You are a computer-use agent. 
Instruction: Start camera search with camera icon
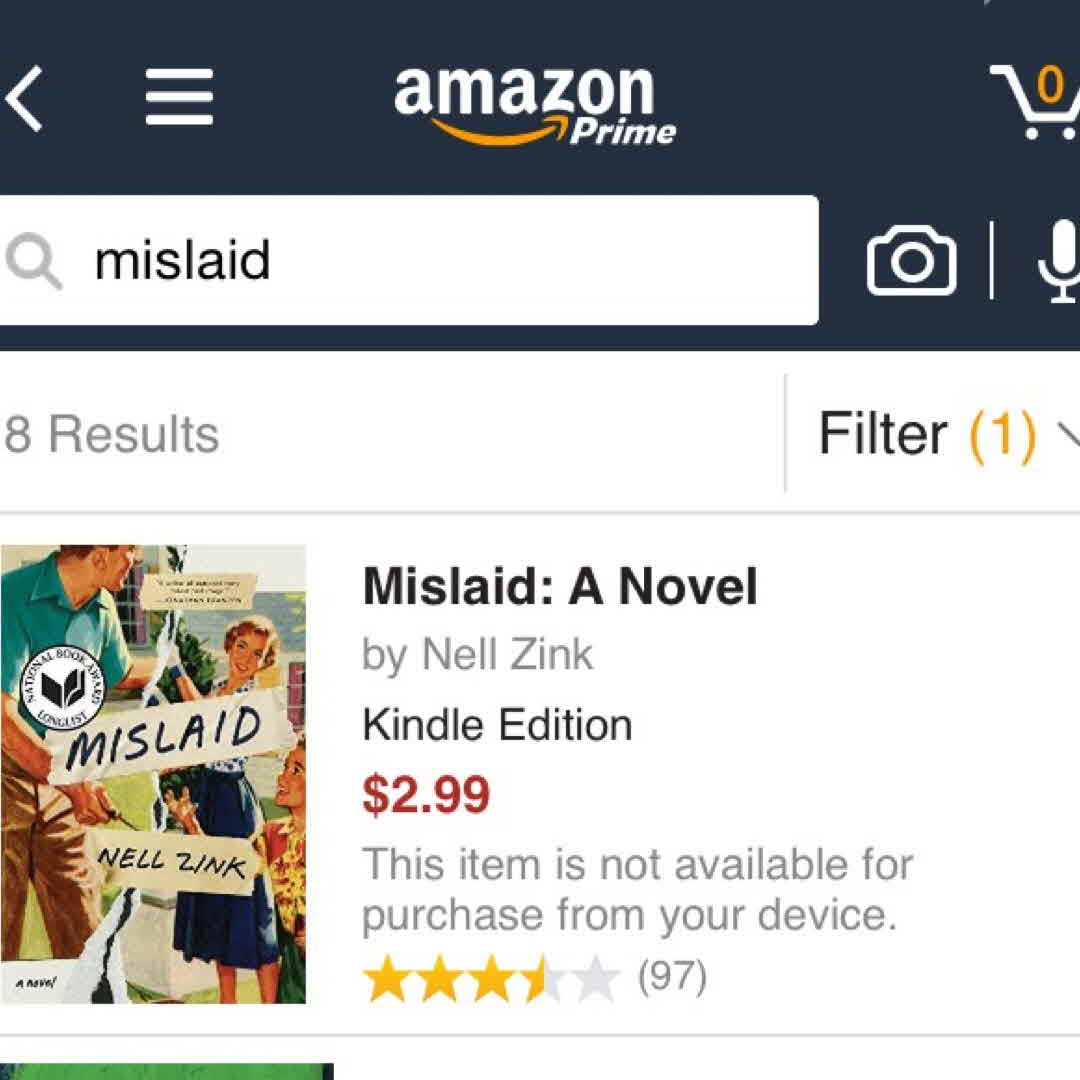coord(911,260)
